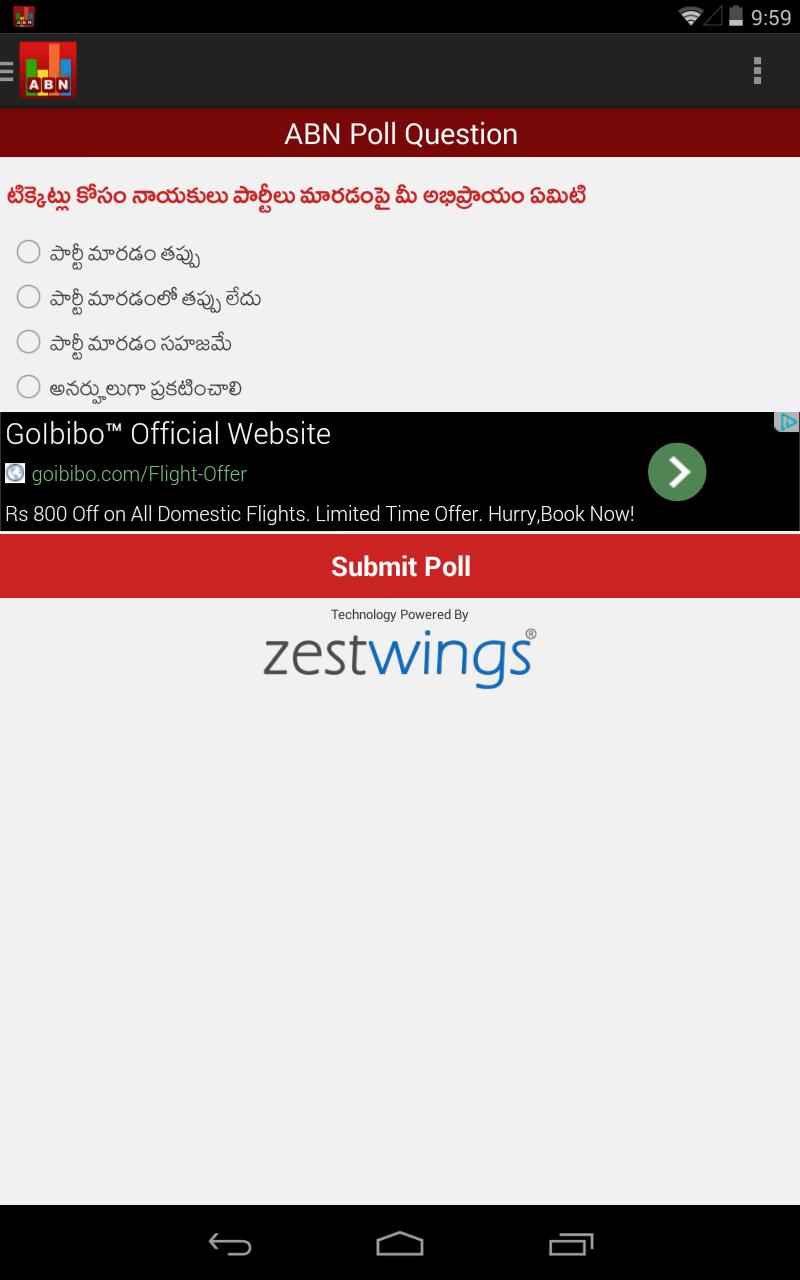Tap the ABN notification icon in status bar
This screenshot has width=800, height=1280.
(24, 16)
